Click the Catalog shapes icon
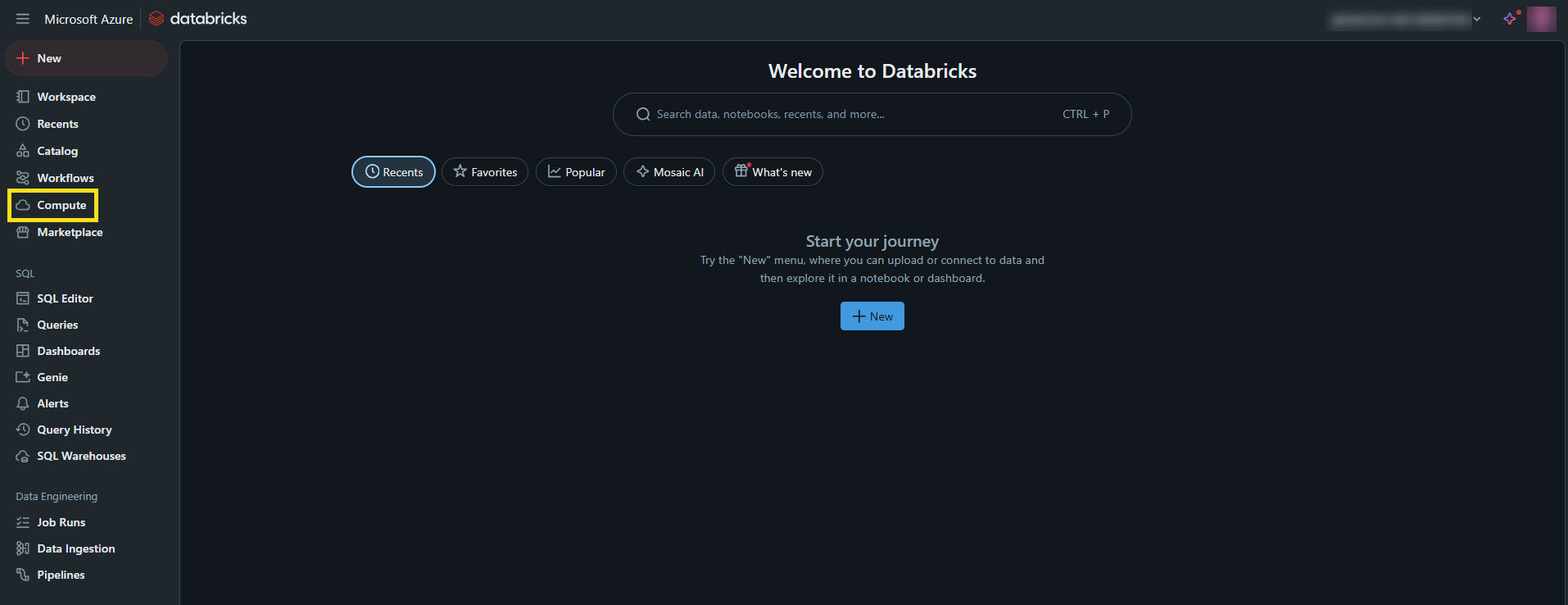The height and width of the screenshot is (605, 1568). click(23, 151)
